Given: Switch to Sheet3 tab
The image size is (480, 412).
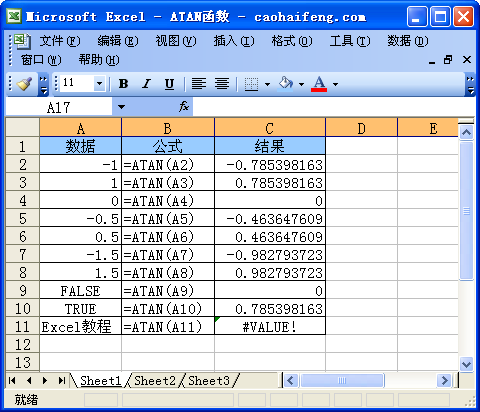Looking at the screenshot, I should 209,380.
